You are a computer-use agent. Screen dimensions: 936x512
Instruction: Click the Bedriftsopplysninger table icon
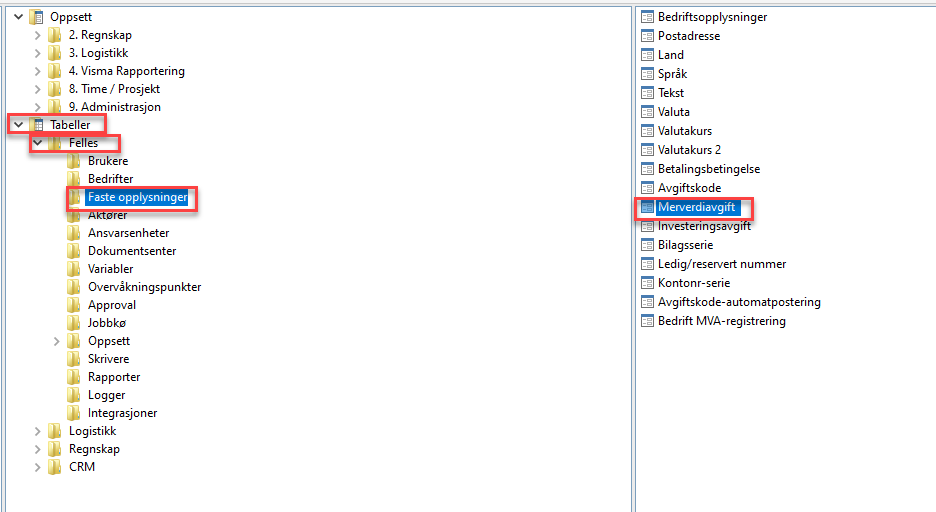coord(647,17)
